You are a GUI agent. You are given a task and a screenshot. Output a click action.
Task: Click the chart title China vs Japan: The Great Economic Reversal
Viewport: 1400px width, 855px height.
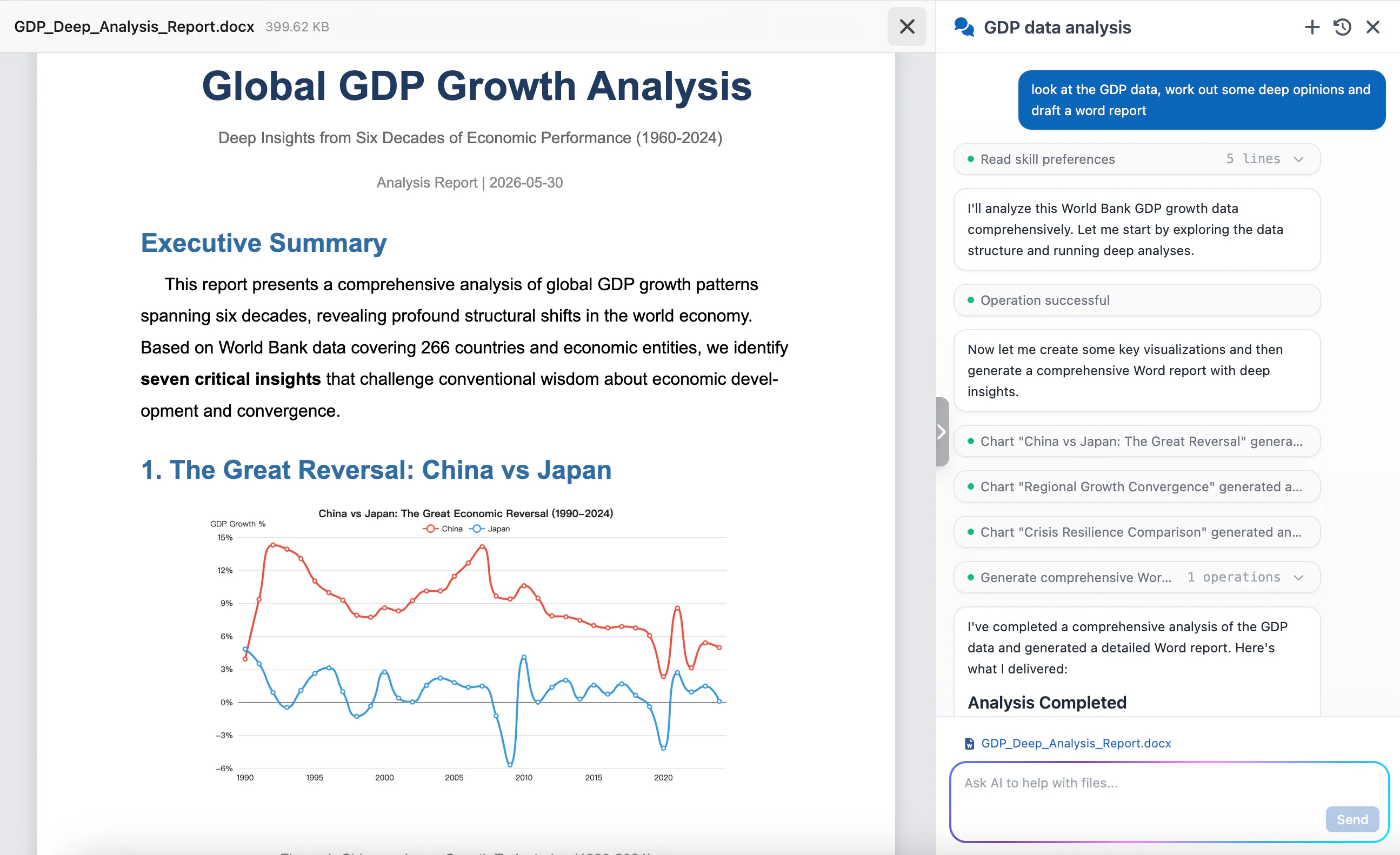[465, 513]
